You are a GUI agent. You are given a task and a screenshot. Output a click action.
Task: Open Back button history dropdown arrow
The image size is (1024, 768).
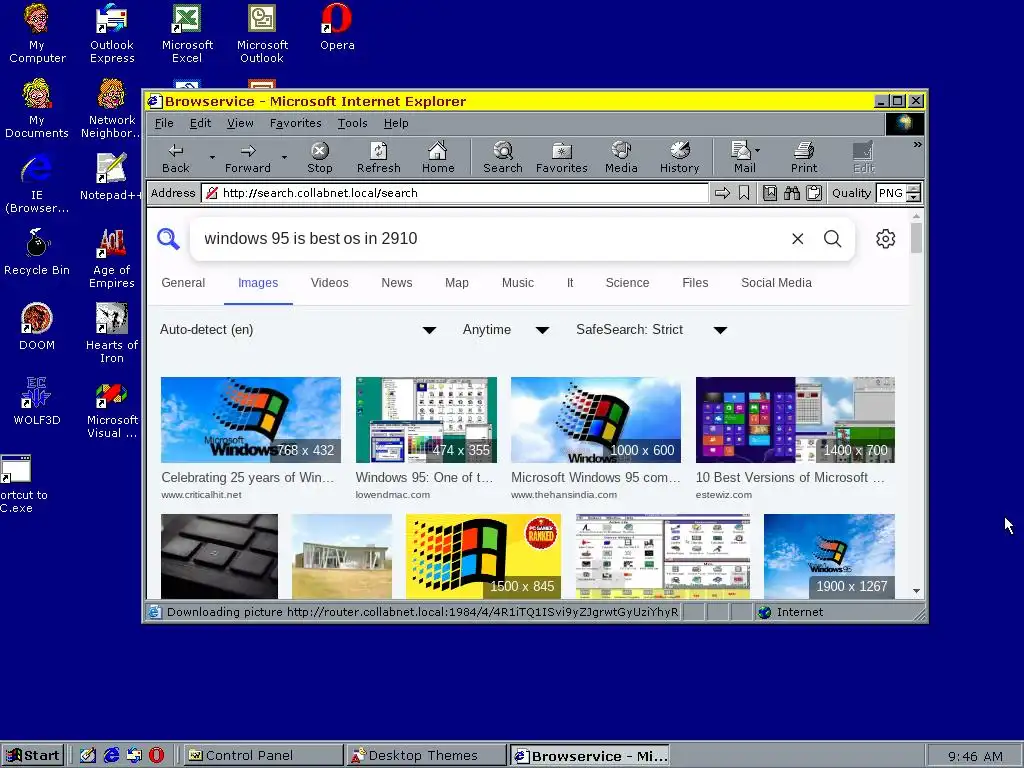(212, 157)
